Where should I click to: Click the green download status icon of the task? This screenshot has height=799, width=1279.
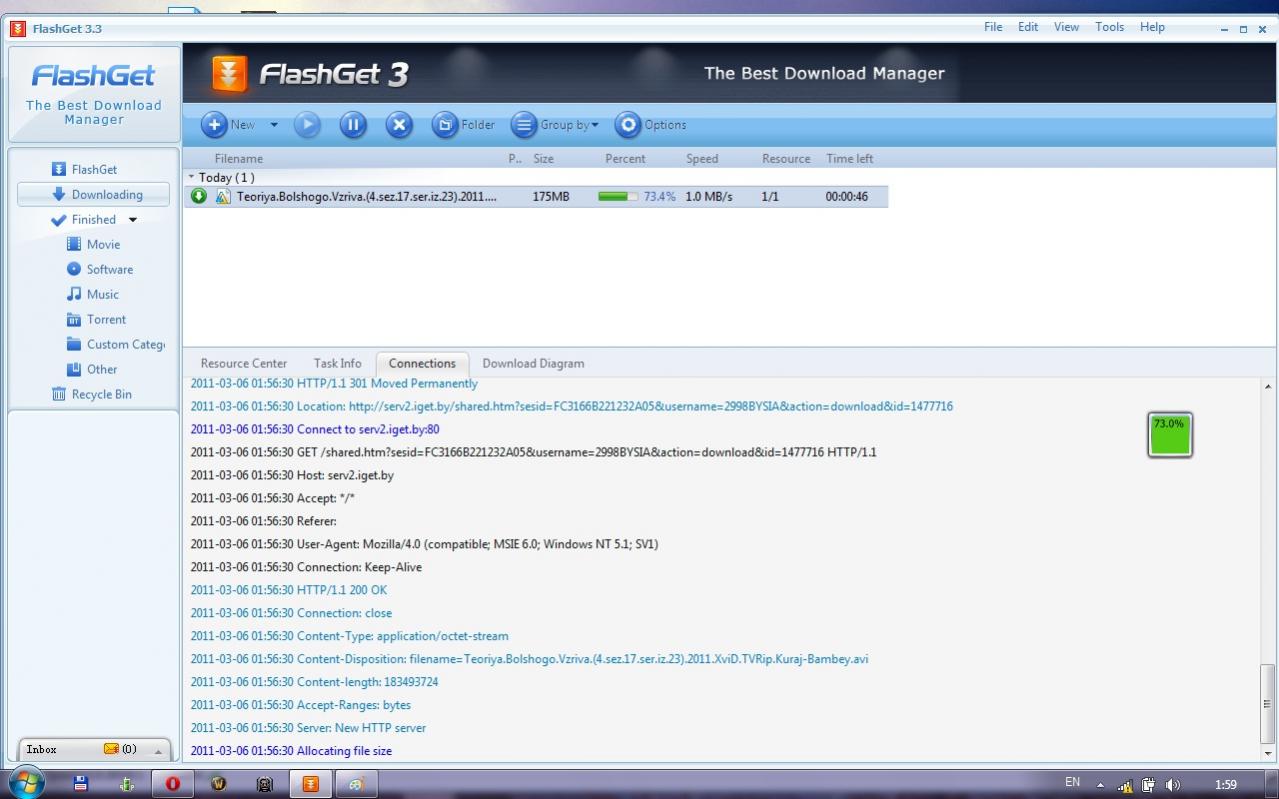pyautogui.click(x=199, y=196)
